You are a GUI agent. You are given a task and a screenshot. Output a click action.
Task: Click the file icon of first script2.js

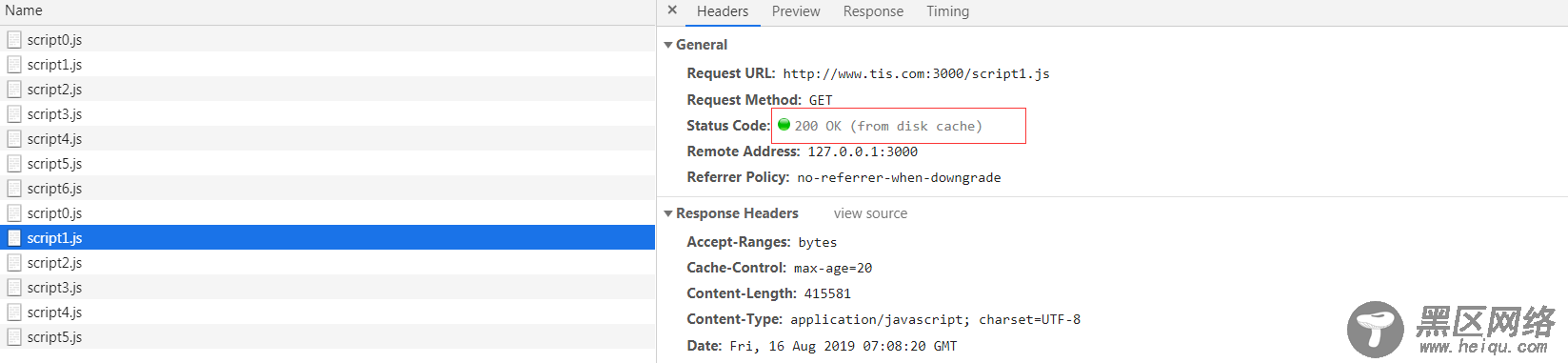point(14,90)
